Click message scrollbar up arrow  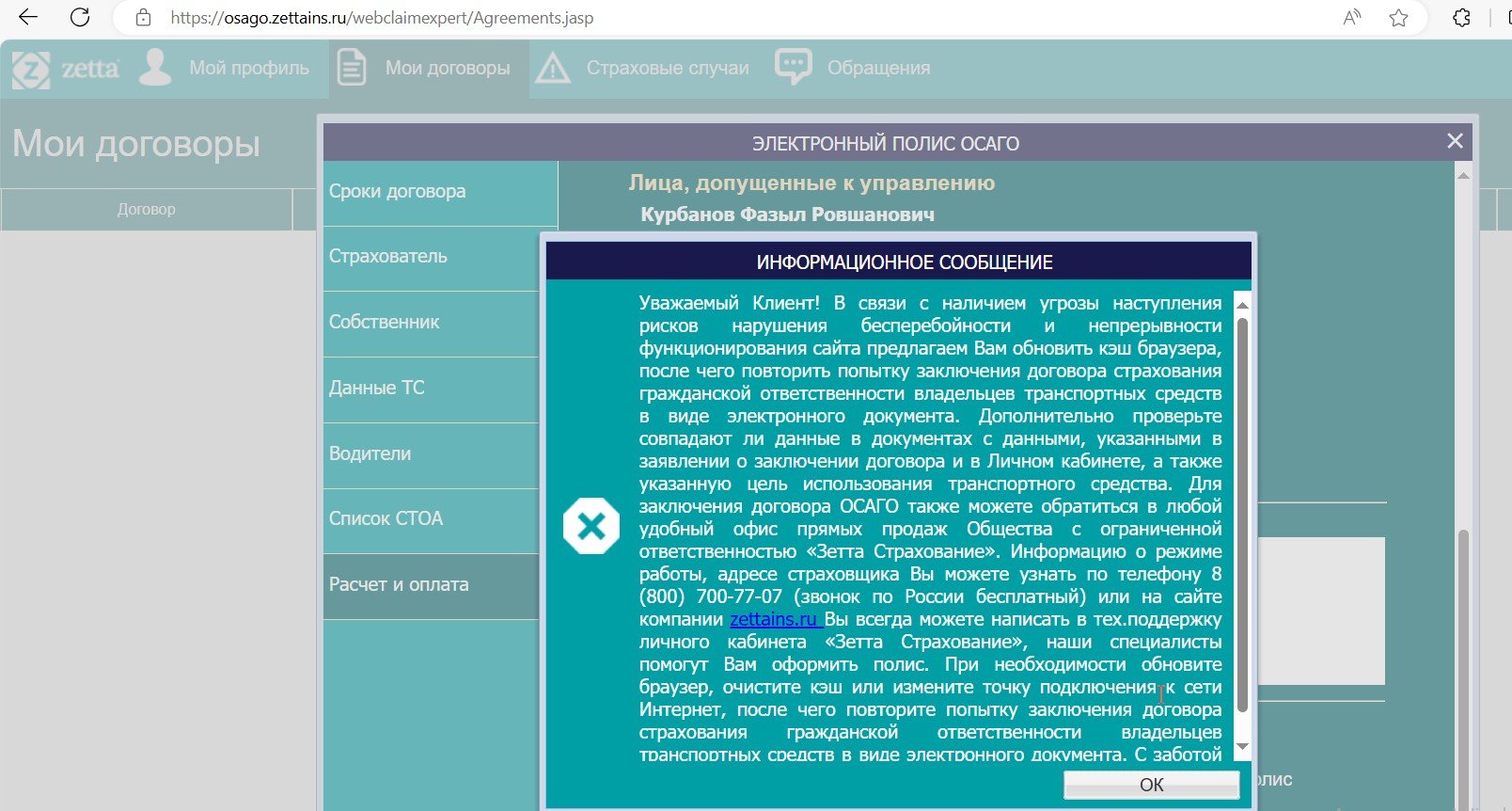pyautogui.click(x=1242, y=304)
